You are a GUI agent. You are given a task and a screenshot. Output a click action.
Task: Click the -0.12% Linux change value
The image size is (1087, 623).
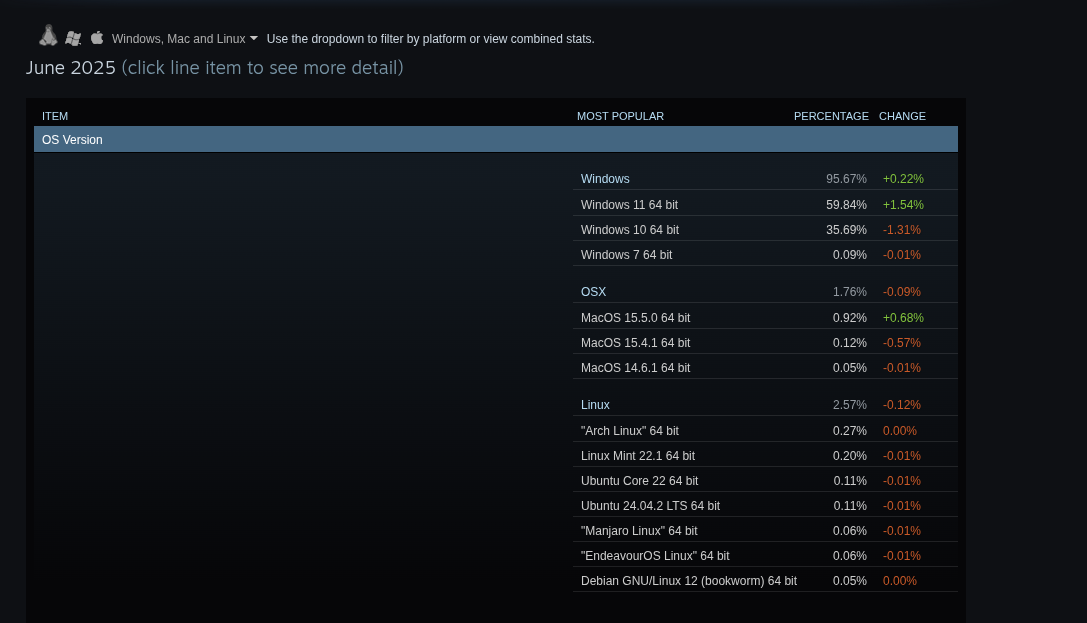coord(901,405)
